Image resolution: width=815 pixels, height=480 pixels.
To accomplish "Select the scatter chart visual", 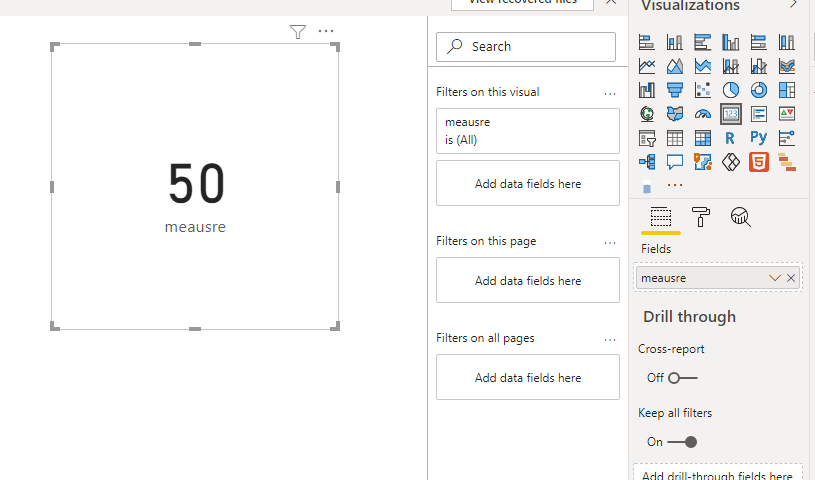I will click(703, 90).
